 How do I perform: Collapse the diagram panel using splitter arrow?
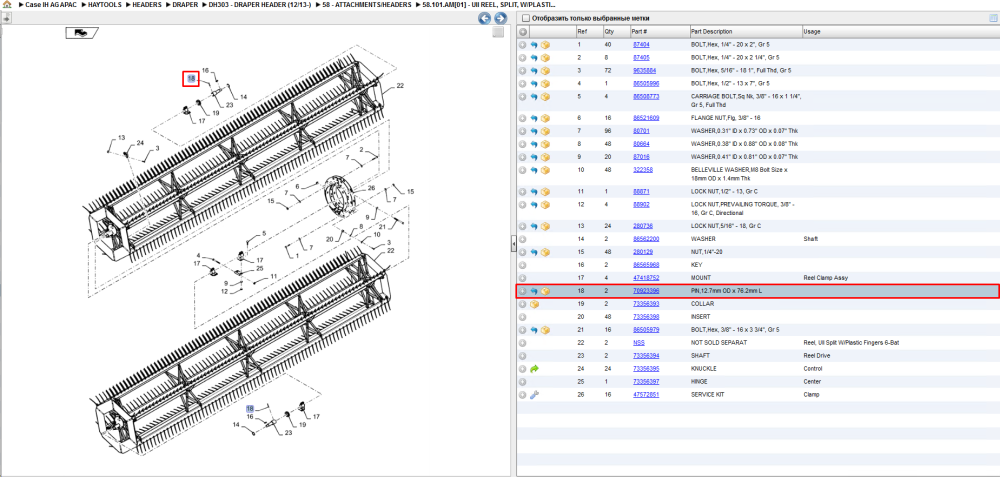pos(513,244)
